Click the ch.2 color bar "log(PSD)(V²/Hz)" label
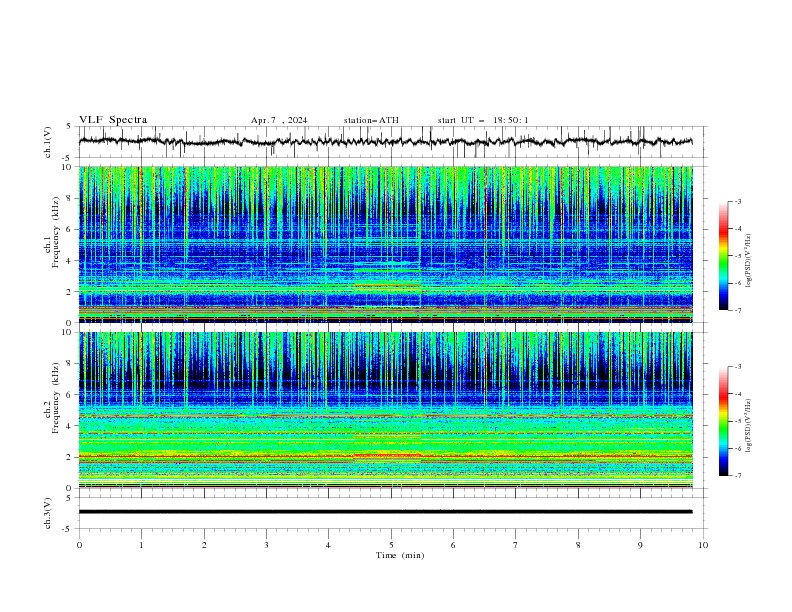 (x=749, y=425)
